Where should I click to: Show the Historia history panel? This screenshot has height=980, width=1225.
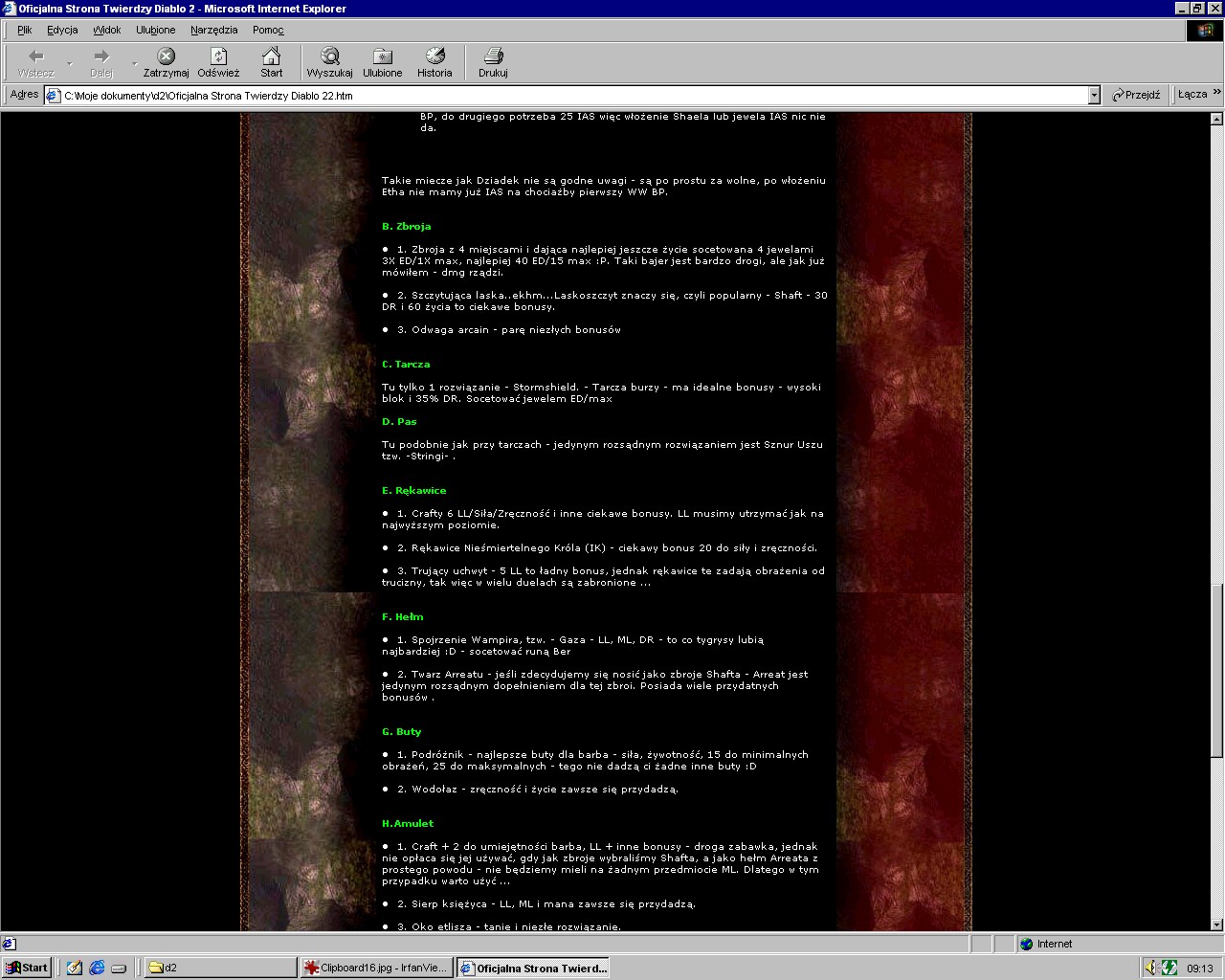click(434, 56)
